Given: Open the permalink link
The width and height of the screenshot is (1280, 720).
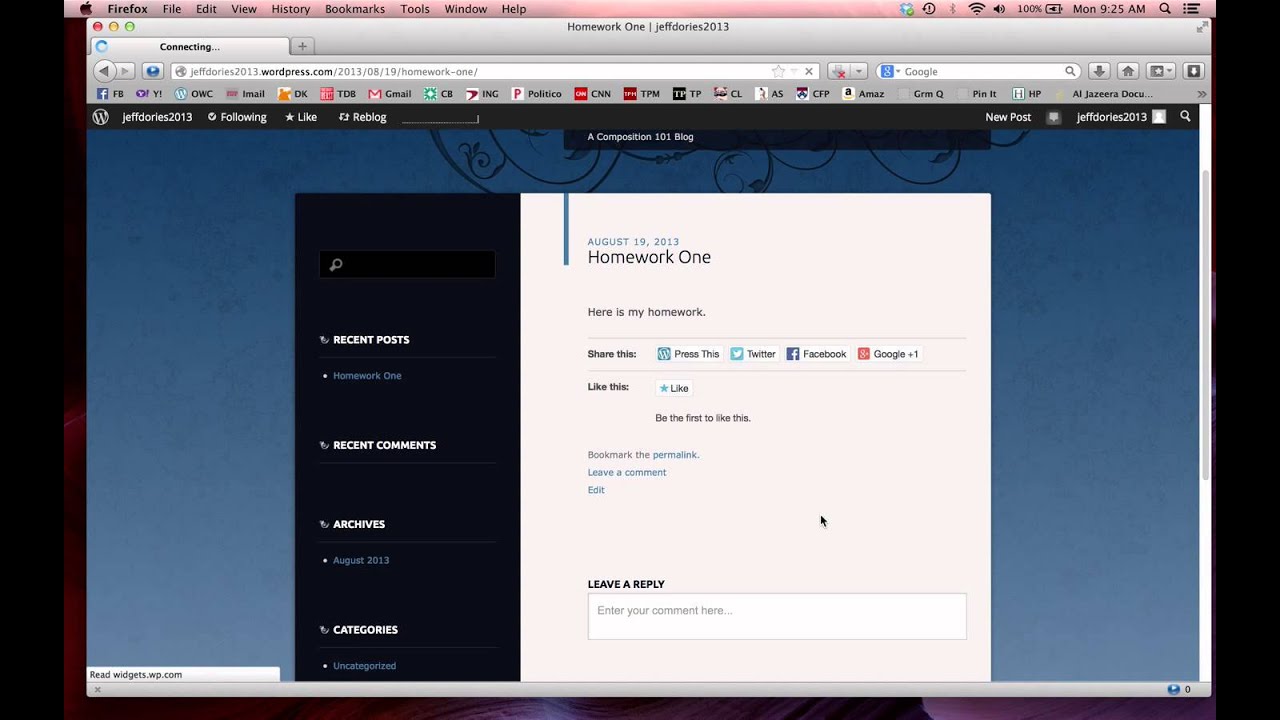Looking at the screenshot, I should point(675,455).
